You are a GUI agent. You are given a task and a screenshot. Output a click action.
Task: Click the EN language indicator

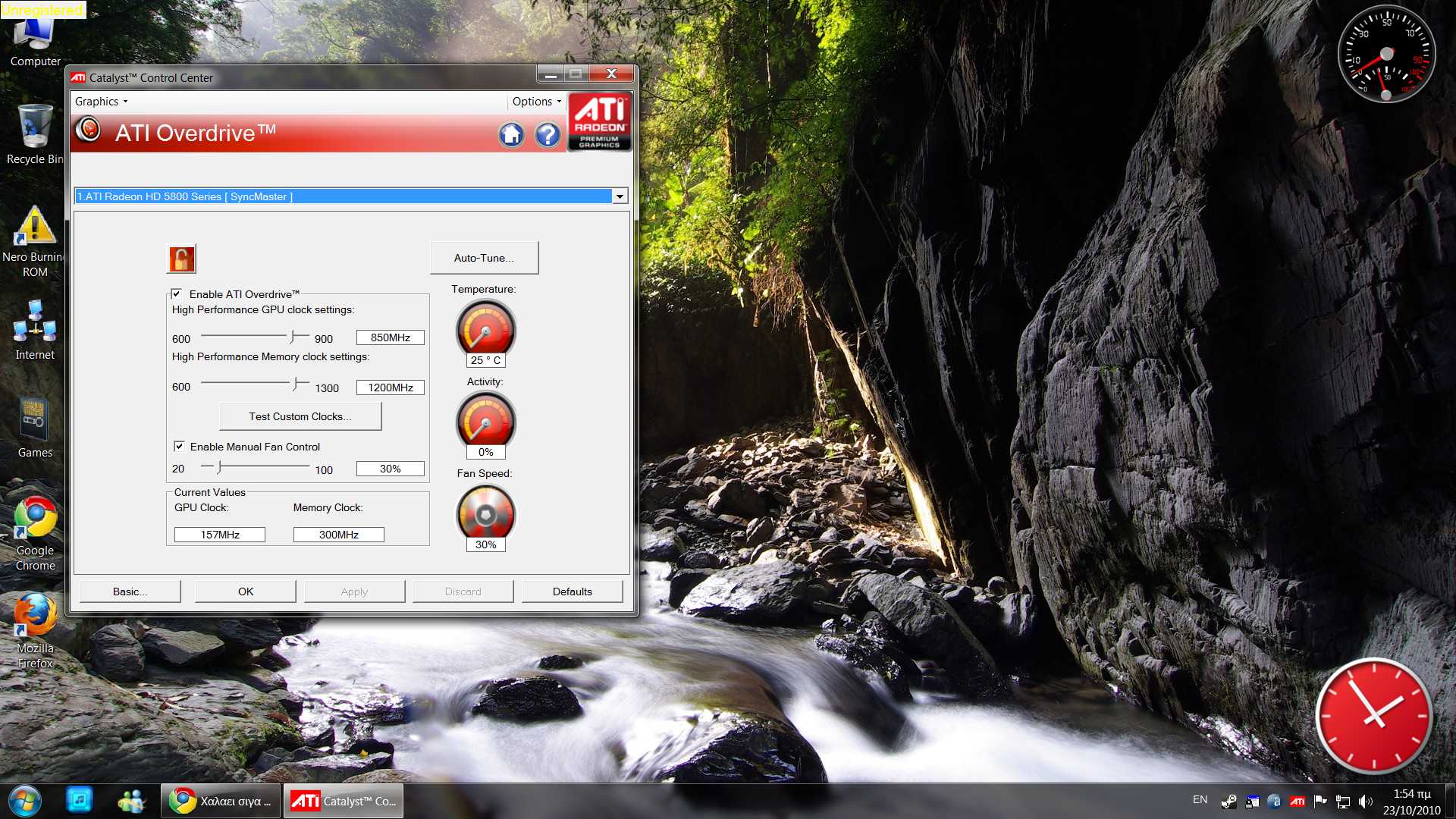(x=1200, y=799)
